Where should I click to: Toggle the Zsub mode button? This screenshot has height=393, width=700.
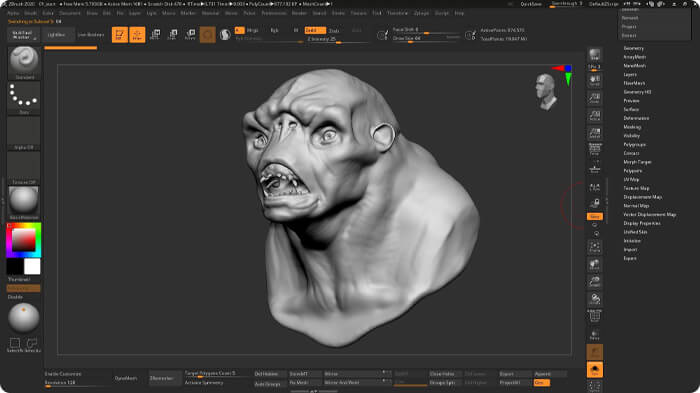click(x=334, y=30)
